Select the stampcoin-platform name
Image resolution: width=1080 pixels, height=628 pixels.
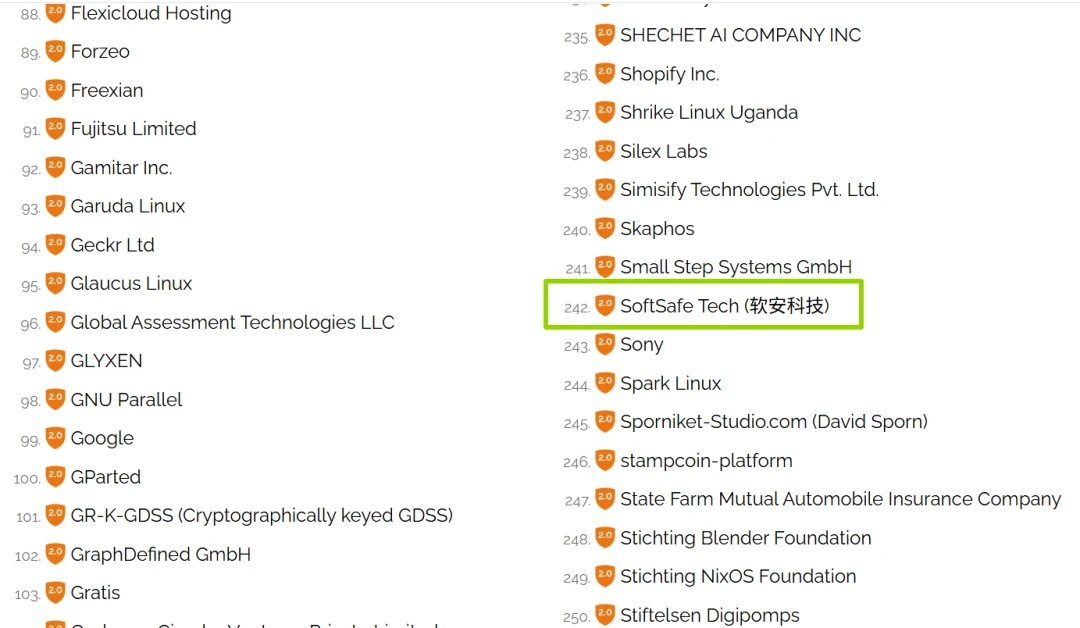click(x=706, y=461)
